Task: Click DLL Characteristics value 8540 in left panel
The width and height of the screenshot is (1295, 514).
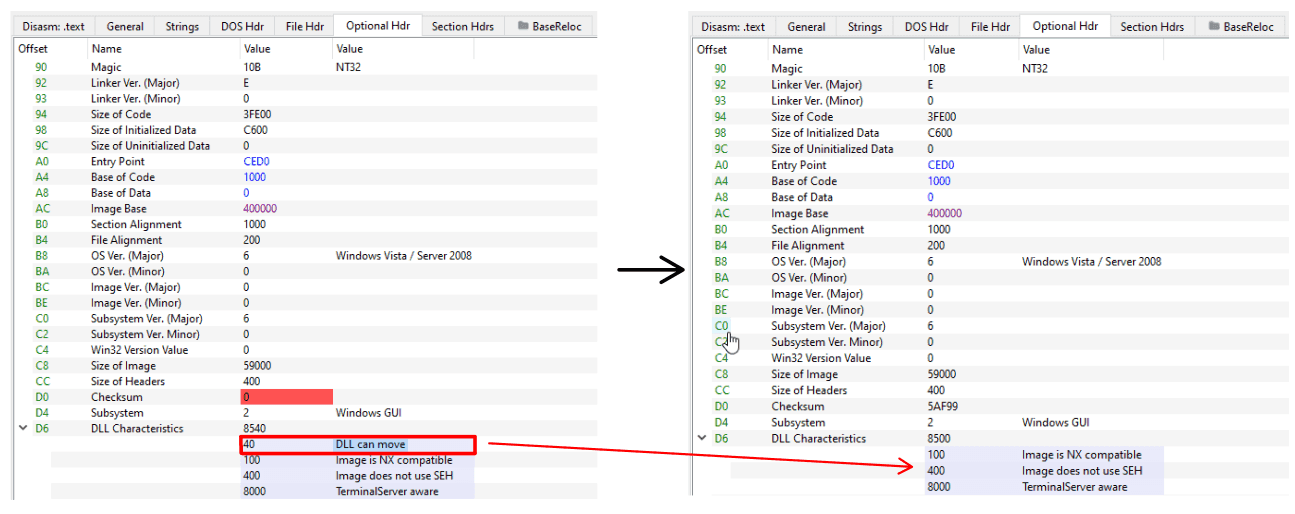Action: (x=256, y=429)
